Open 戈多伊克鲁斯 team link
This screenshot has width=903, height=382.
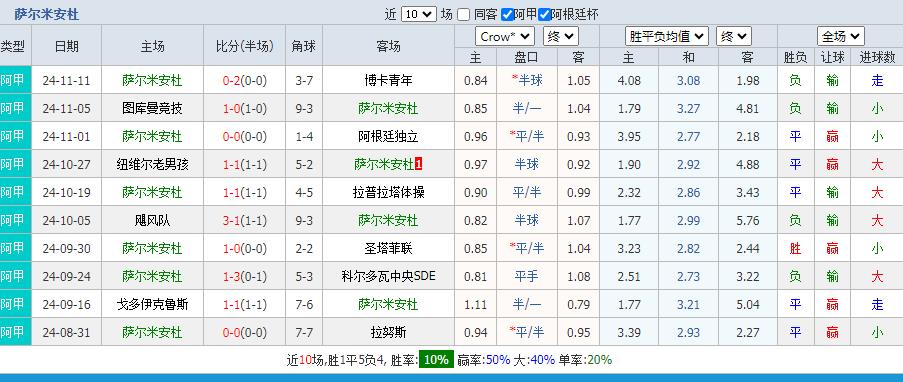[152, 304]
